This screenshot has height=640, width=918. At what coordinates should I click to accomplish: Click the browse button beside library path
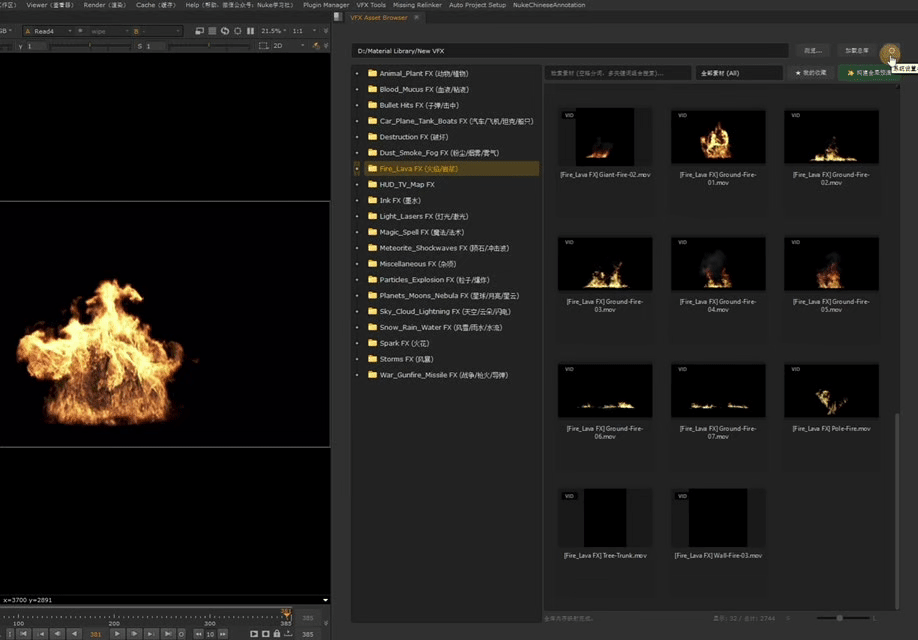pos(812,50)
